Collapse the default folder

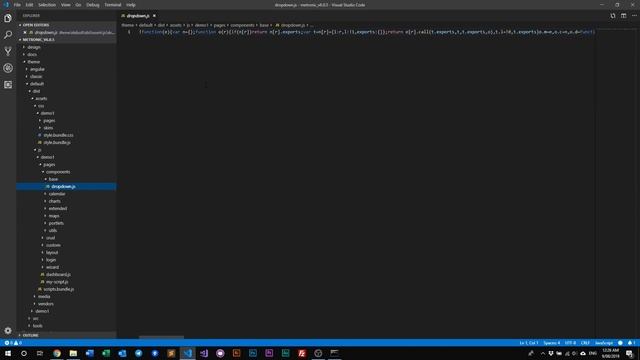click(37, 84)
